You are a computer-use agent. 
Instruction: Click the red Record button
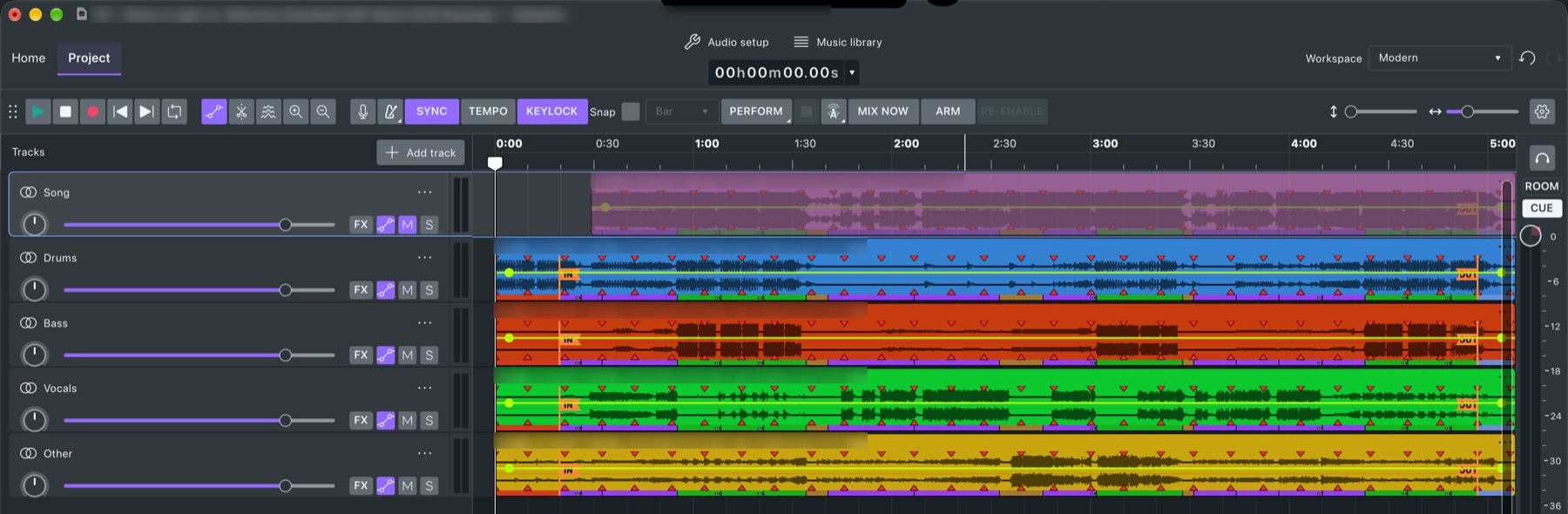pos(92,112)
